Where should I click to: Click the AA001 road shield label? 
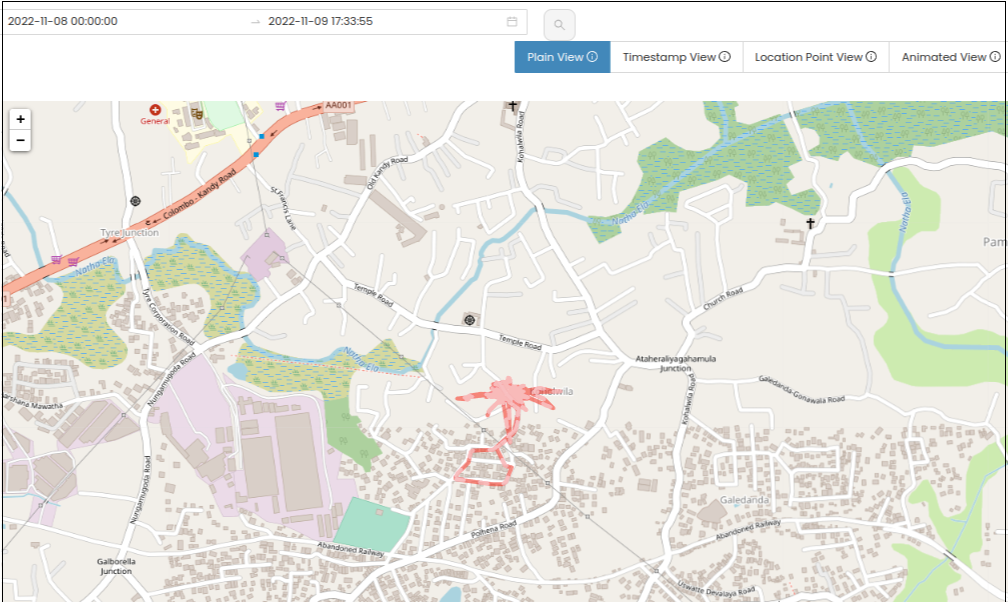(x=338, y=105)
